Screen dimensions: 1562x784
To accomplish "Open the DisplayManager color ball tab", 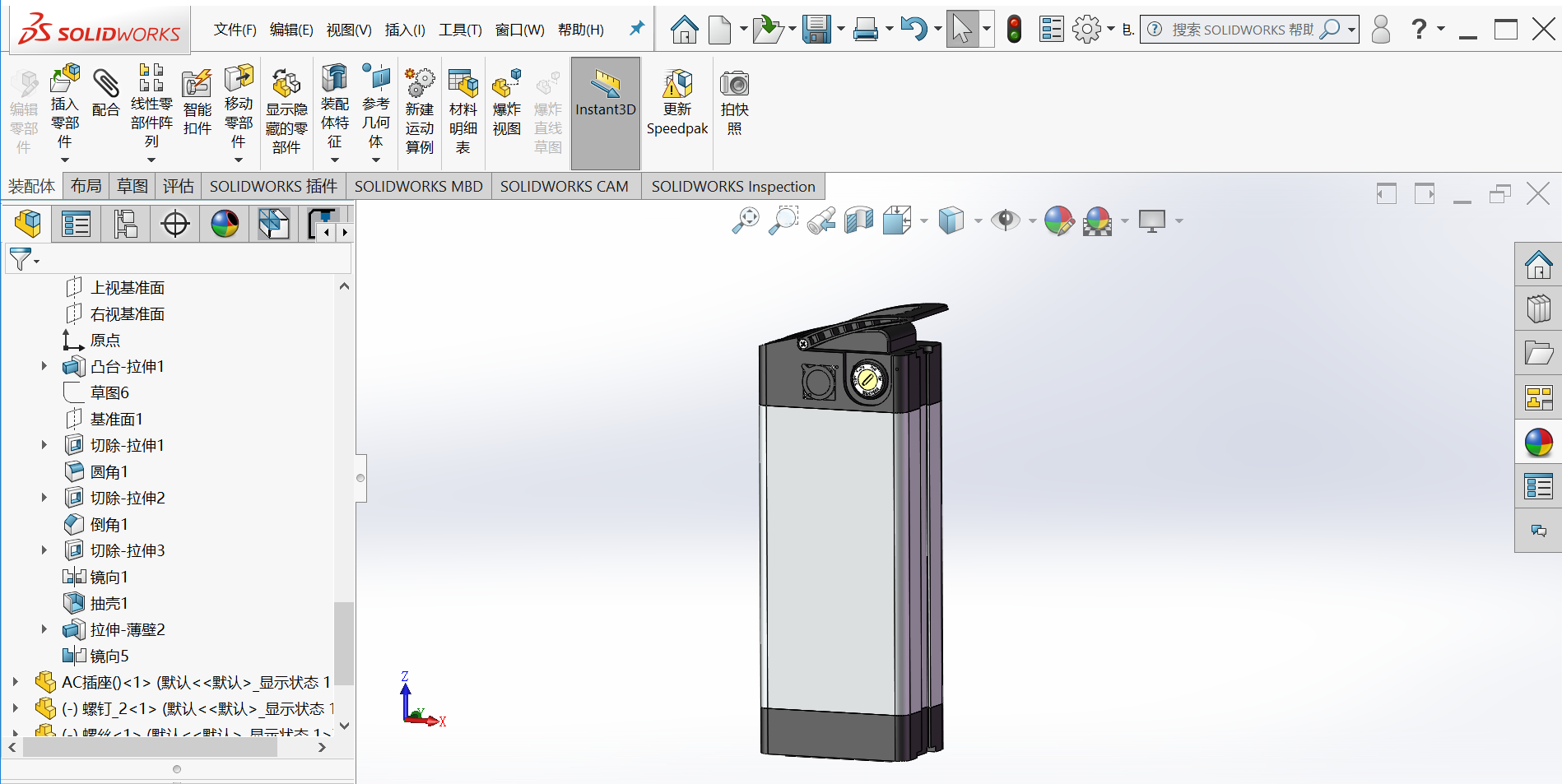I will (225, 224).
